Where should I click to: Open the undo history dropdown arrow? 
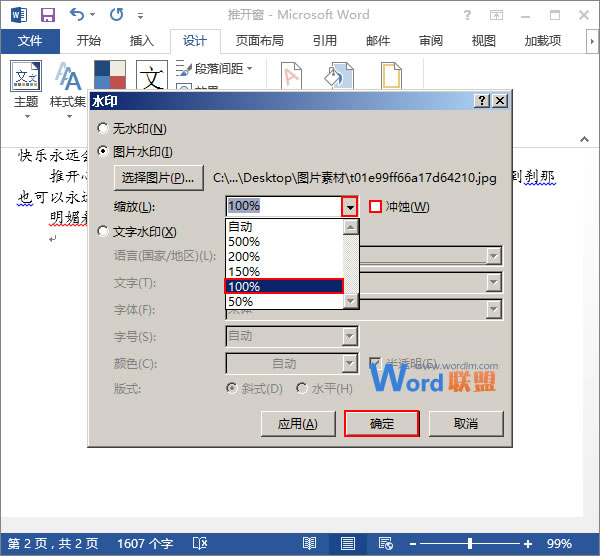[x=93, y=15]
